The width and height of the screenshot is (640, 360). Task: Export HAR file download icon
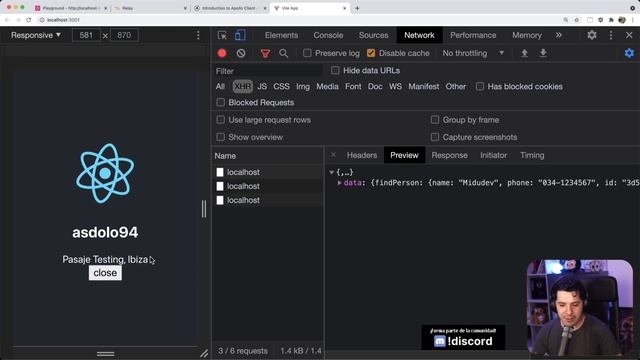pos(543,53)
